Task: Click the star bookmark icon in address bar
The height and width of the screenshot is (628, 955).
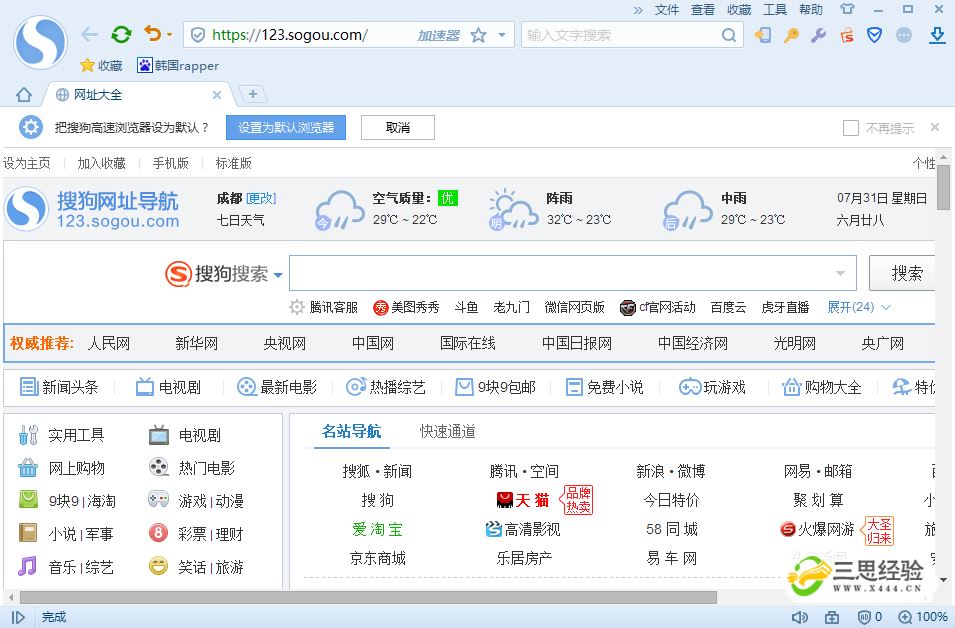Action: click(478, 35)
